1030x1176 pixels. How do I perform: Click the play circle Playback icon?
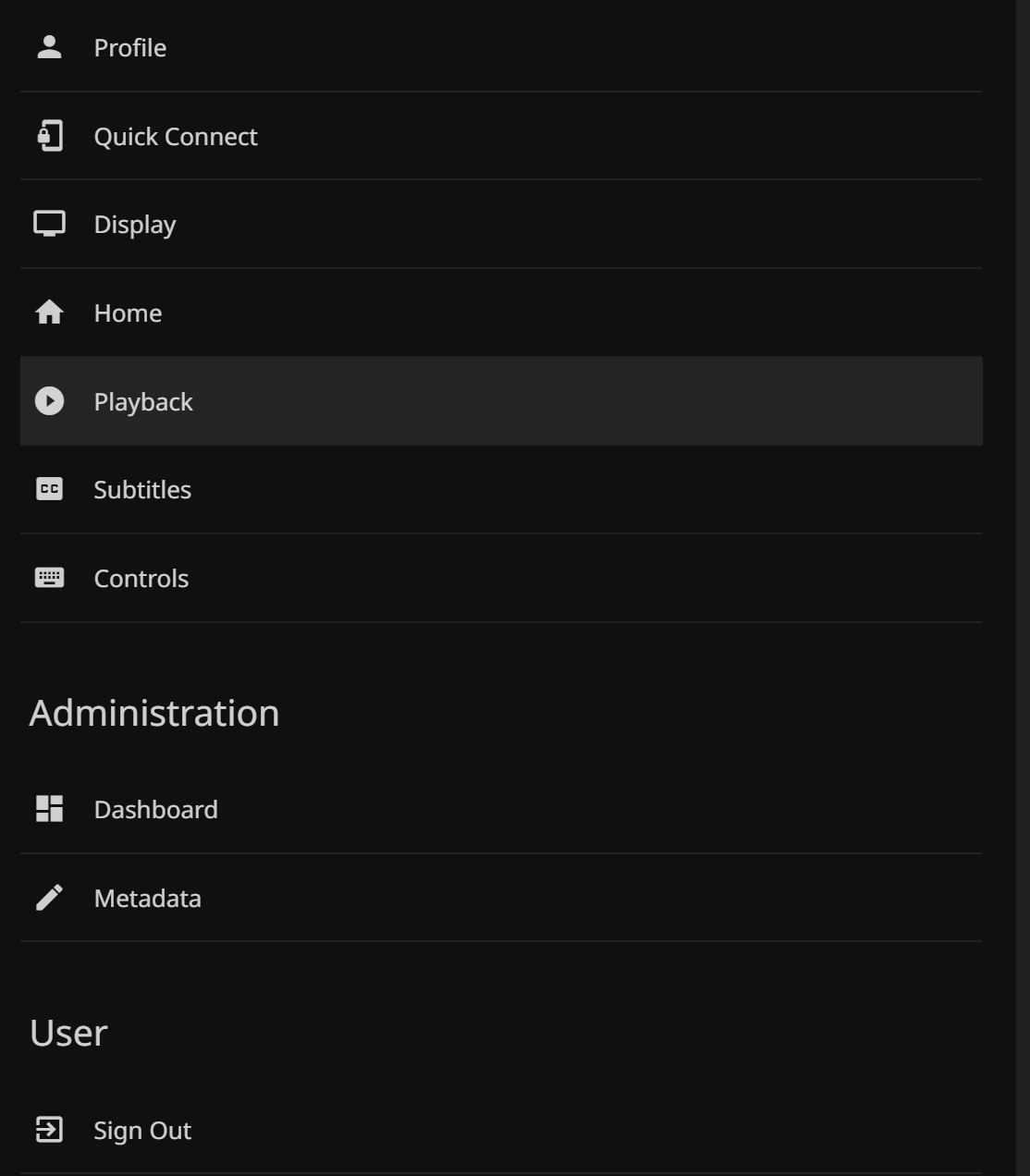49,401
